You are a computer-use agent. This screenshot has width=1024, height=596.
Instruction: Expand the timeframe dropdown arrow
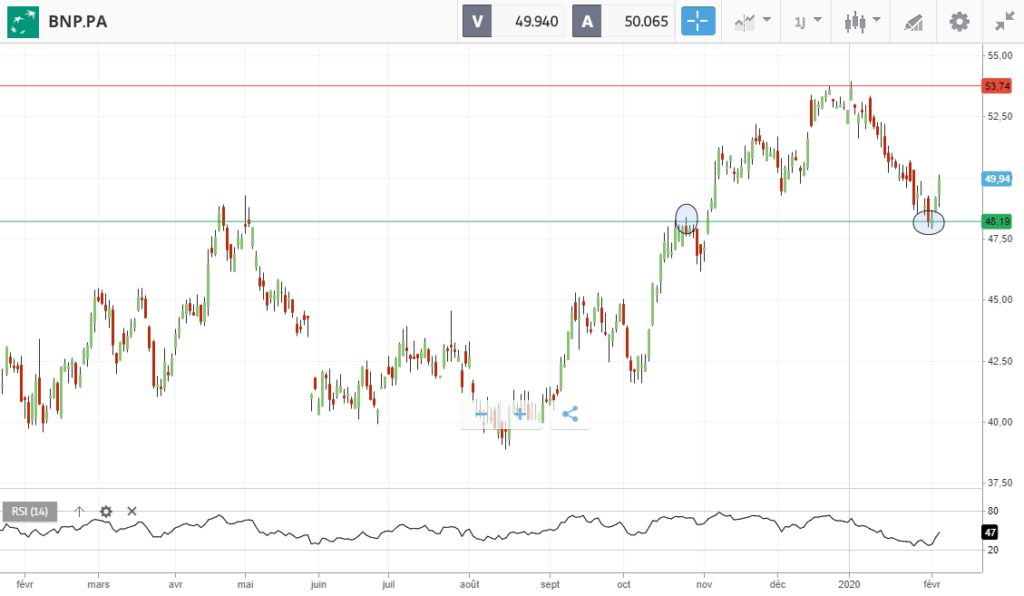point(818,20)
